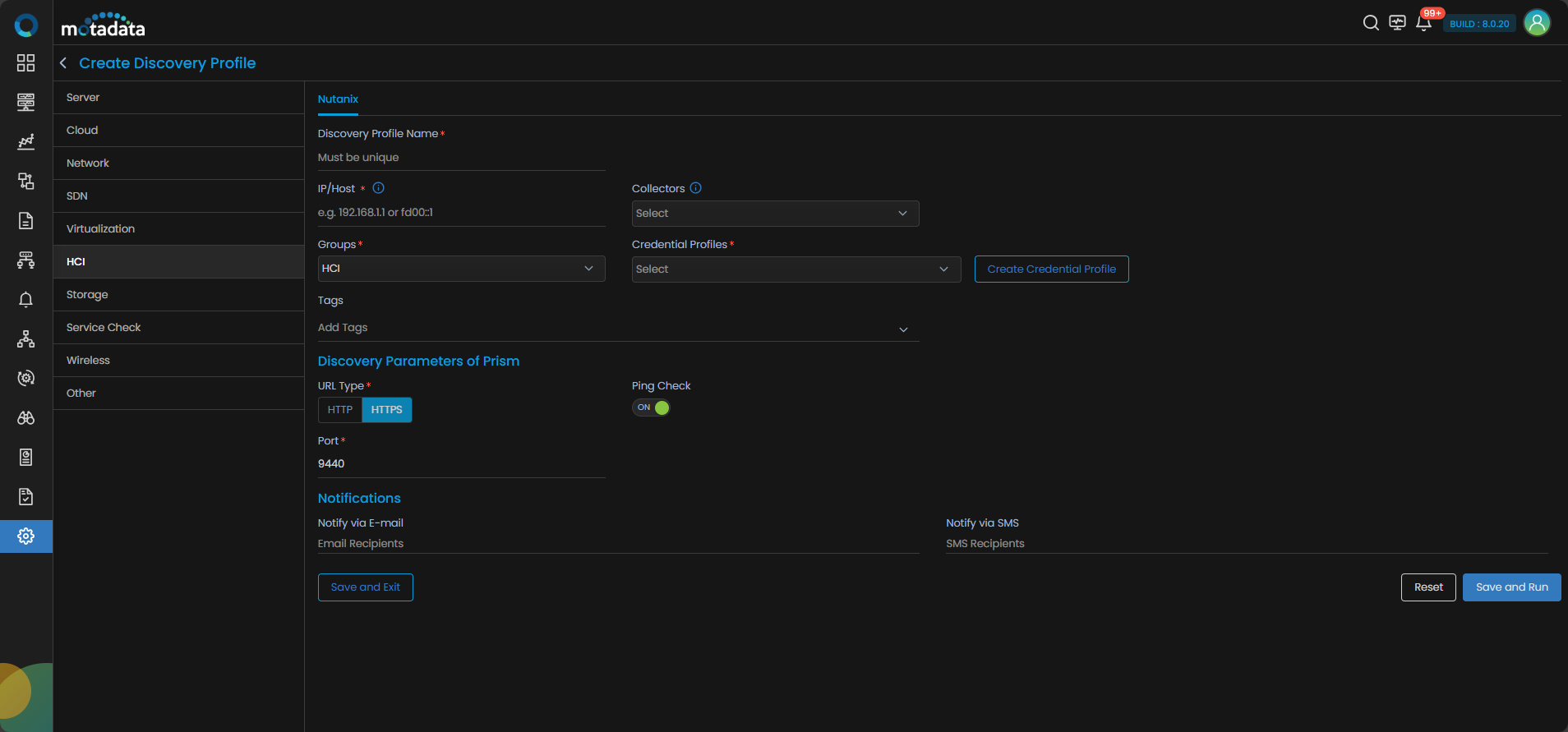Viewport: 1568px width, 732px height.
Task: Click the Save and Exit button
Action: [365, 587]
